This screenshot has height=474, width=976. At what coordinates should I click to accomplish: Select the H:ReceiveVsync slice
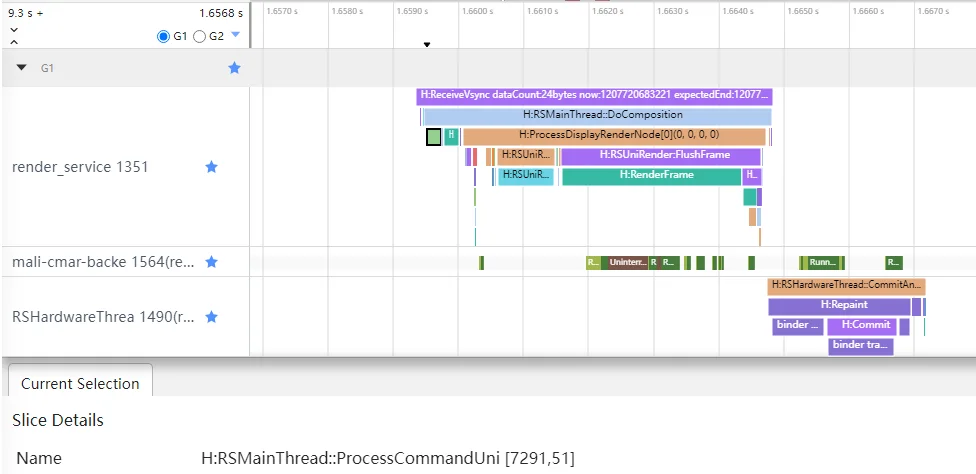[x=594, y=96]
